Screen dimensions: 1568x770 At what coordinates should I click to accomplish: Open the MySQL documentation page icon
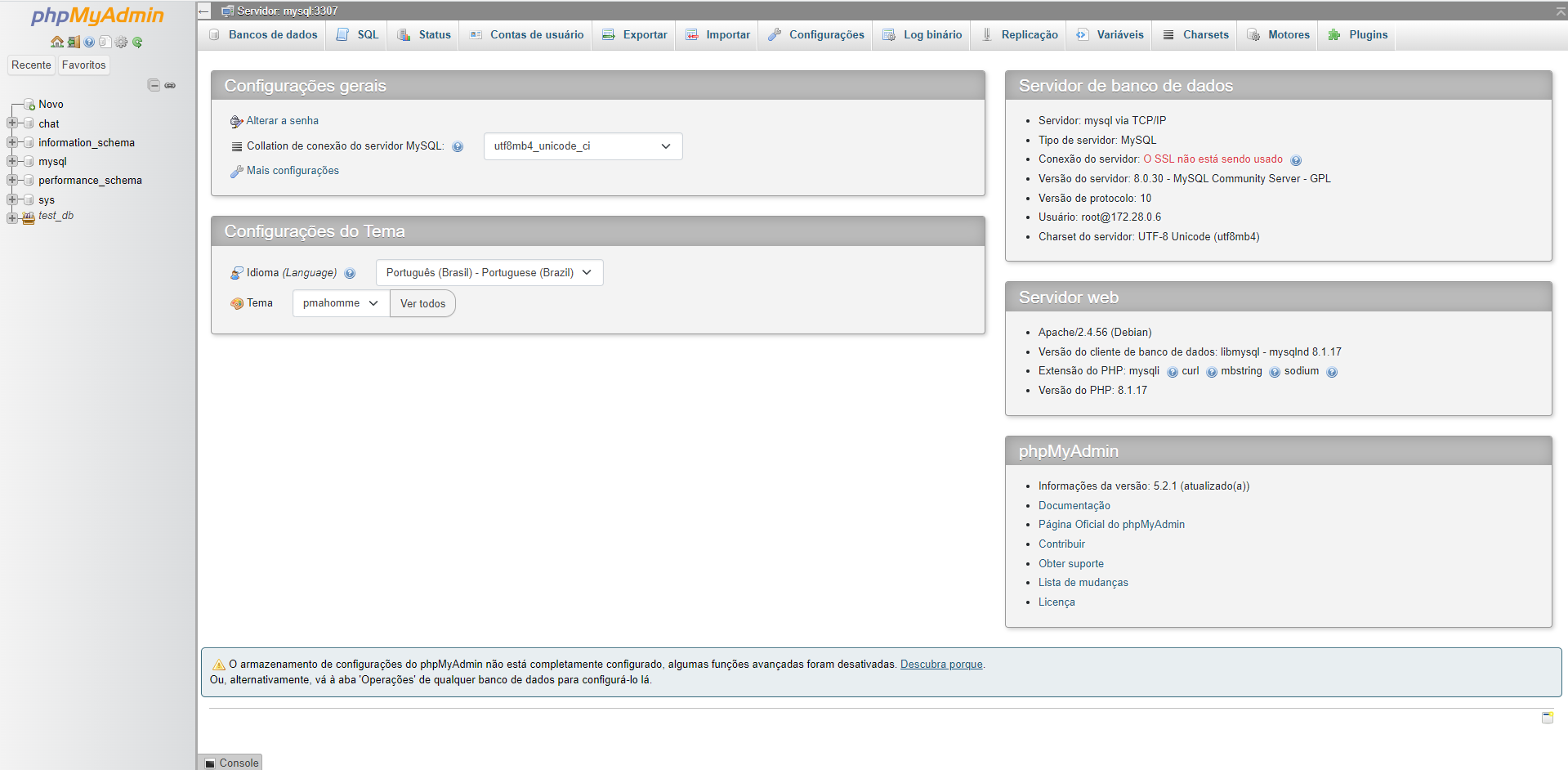click(x=105, y=42)
